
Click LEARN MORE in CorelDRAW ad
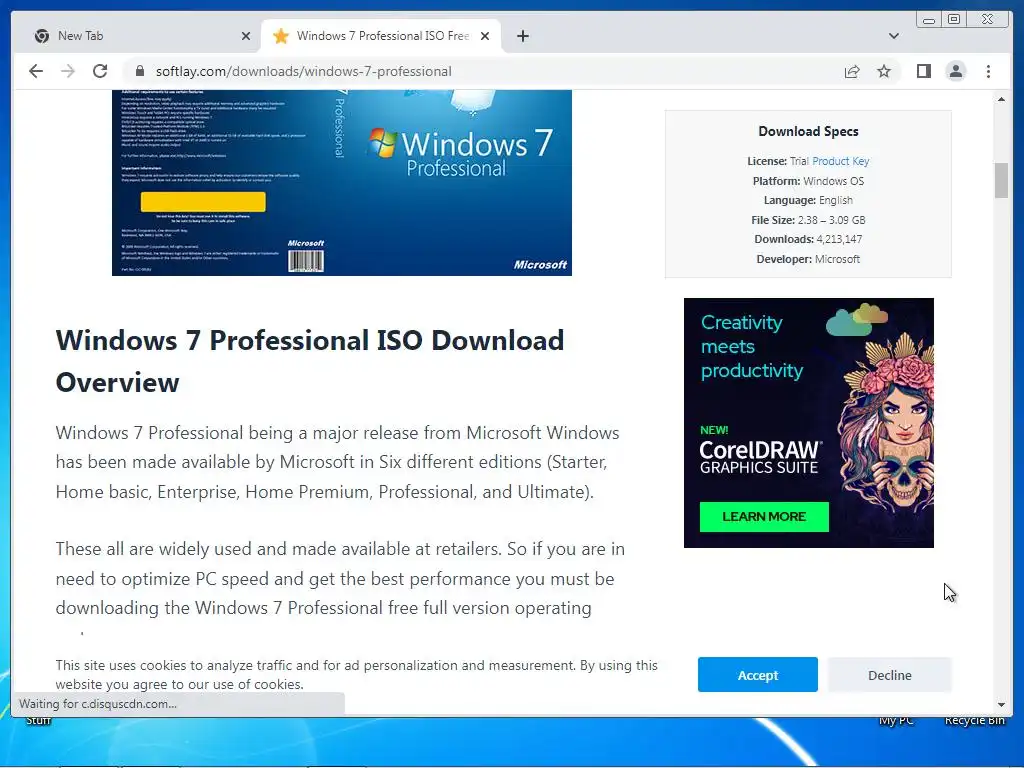click(x=764, y=517)
